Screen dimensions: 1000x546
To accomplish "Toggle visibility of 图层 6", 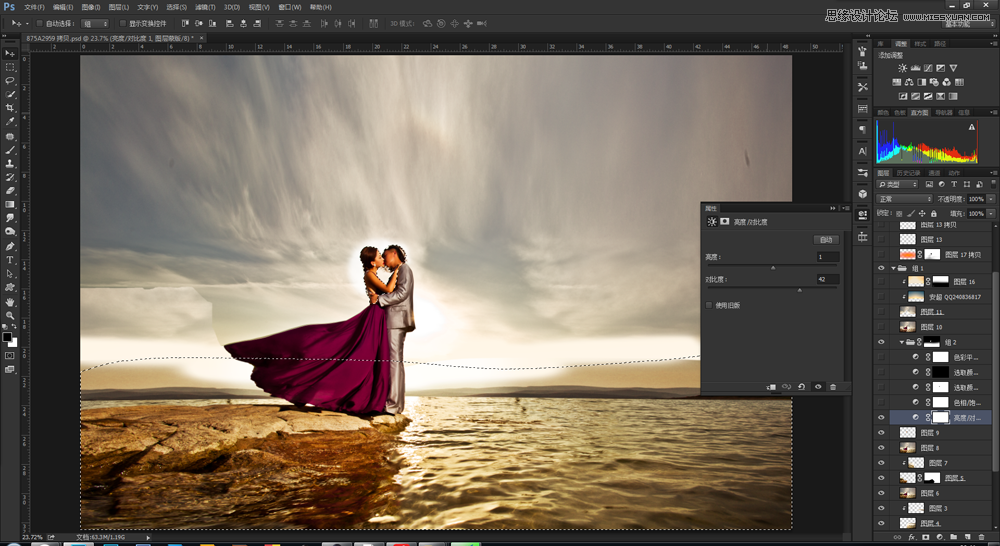I will click(881, 493).
